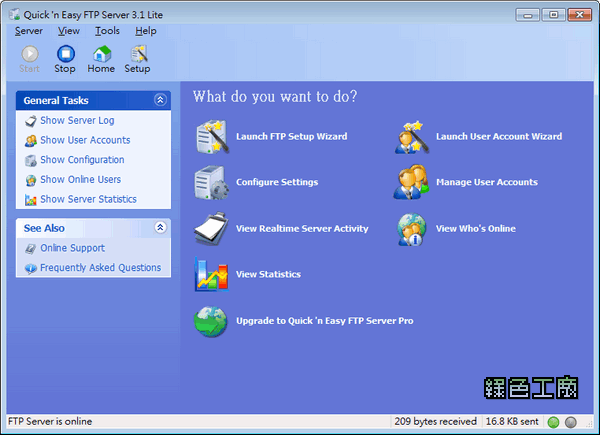Go to Home via toolbar house icon
The width and height of the screenshot is (600, 435).
102,54
